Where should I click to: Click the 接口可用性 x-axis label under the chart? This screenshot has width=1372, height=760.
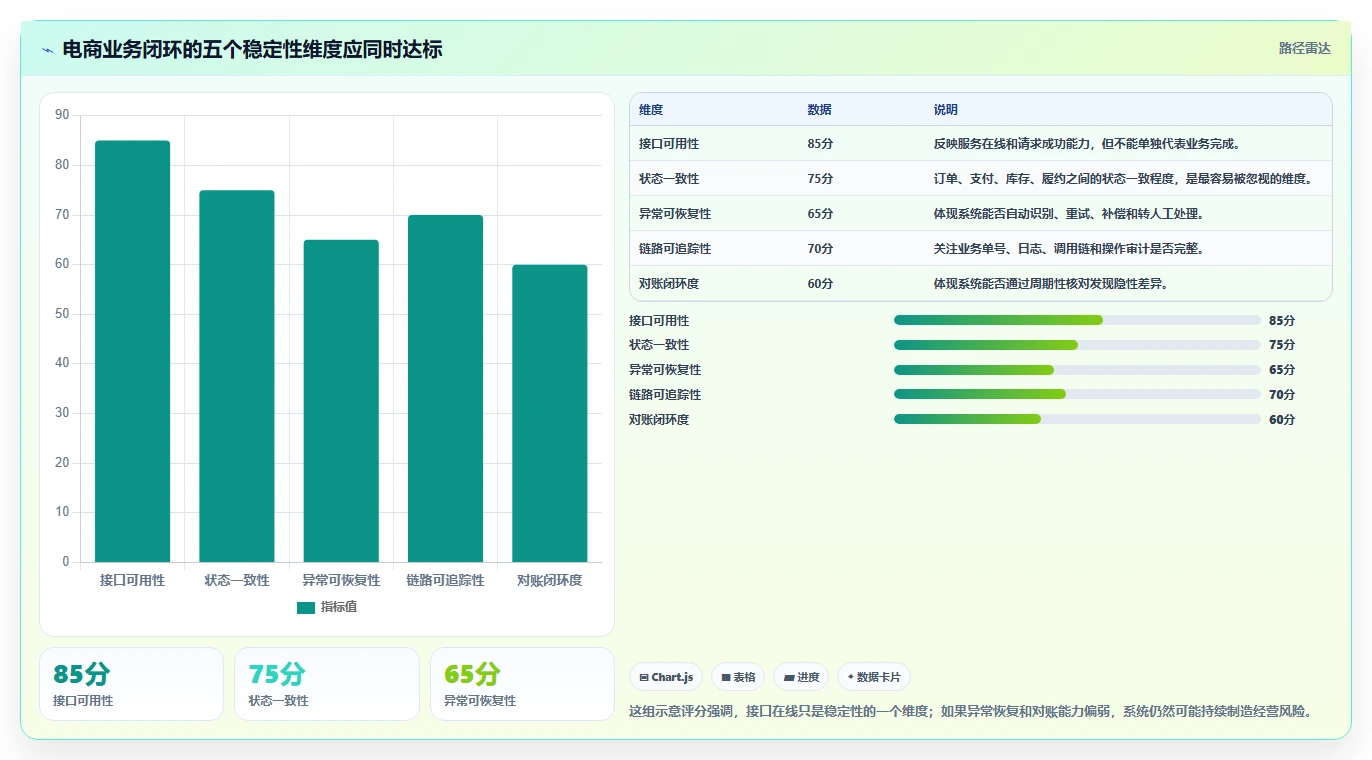coord(132,580)
